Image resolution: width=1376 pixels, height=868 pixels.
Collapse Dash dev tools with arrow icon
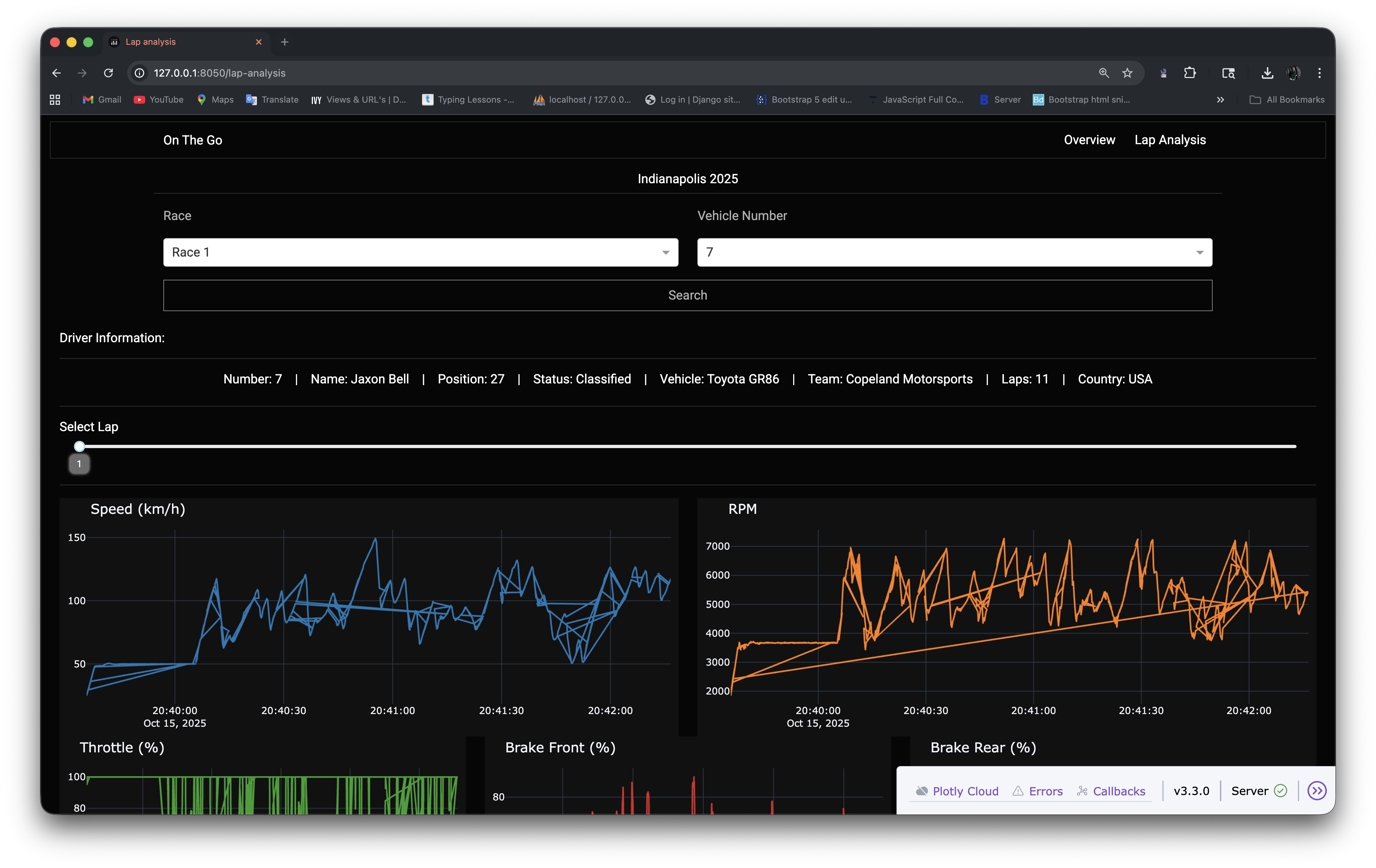click(x=1317, y=791)
